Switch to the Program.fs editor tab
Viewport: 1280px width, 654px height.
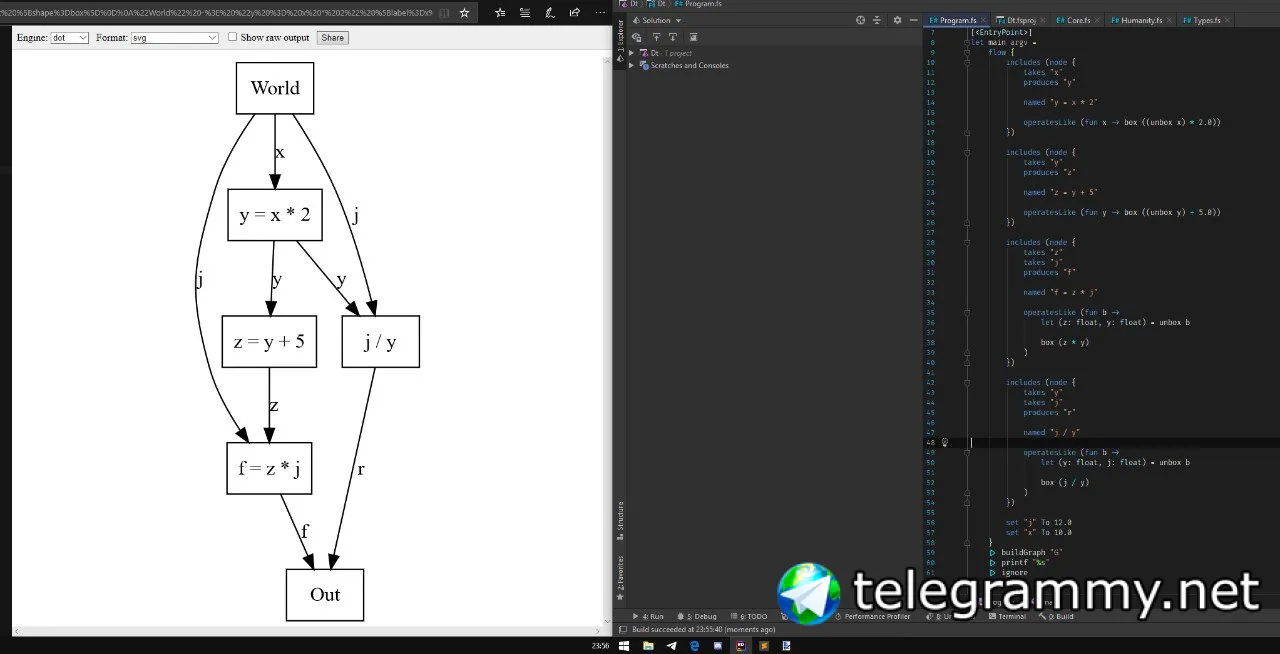click(x=958, y=20)
